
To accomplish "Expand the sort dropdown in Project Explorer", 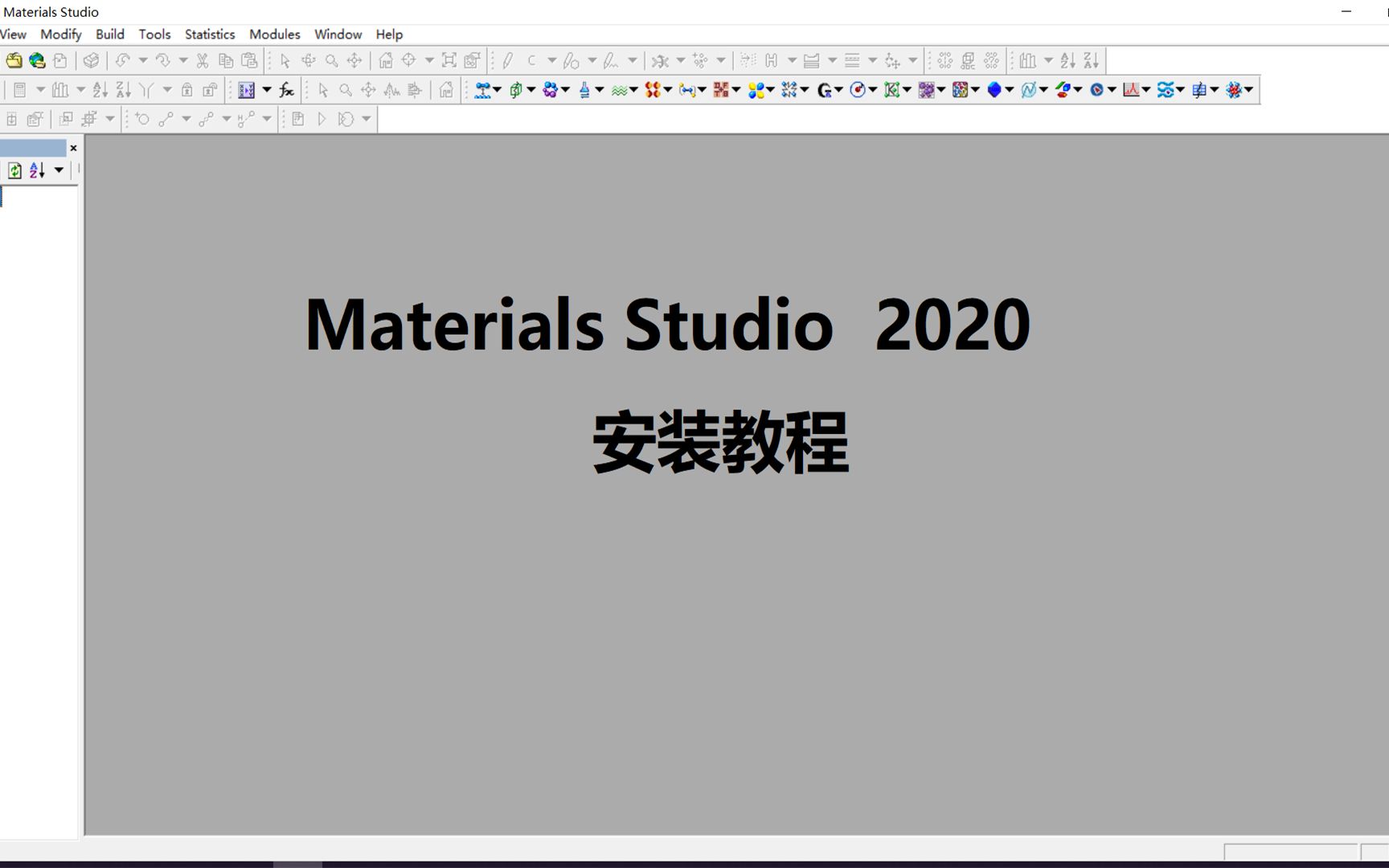I will coord(58,170).
